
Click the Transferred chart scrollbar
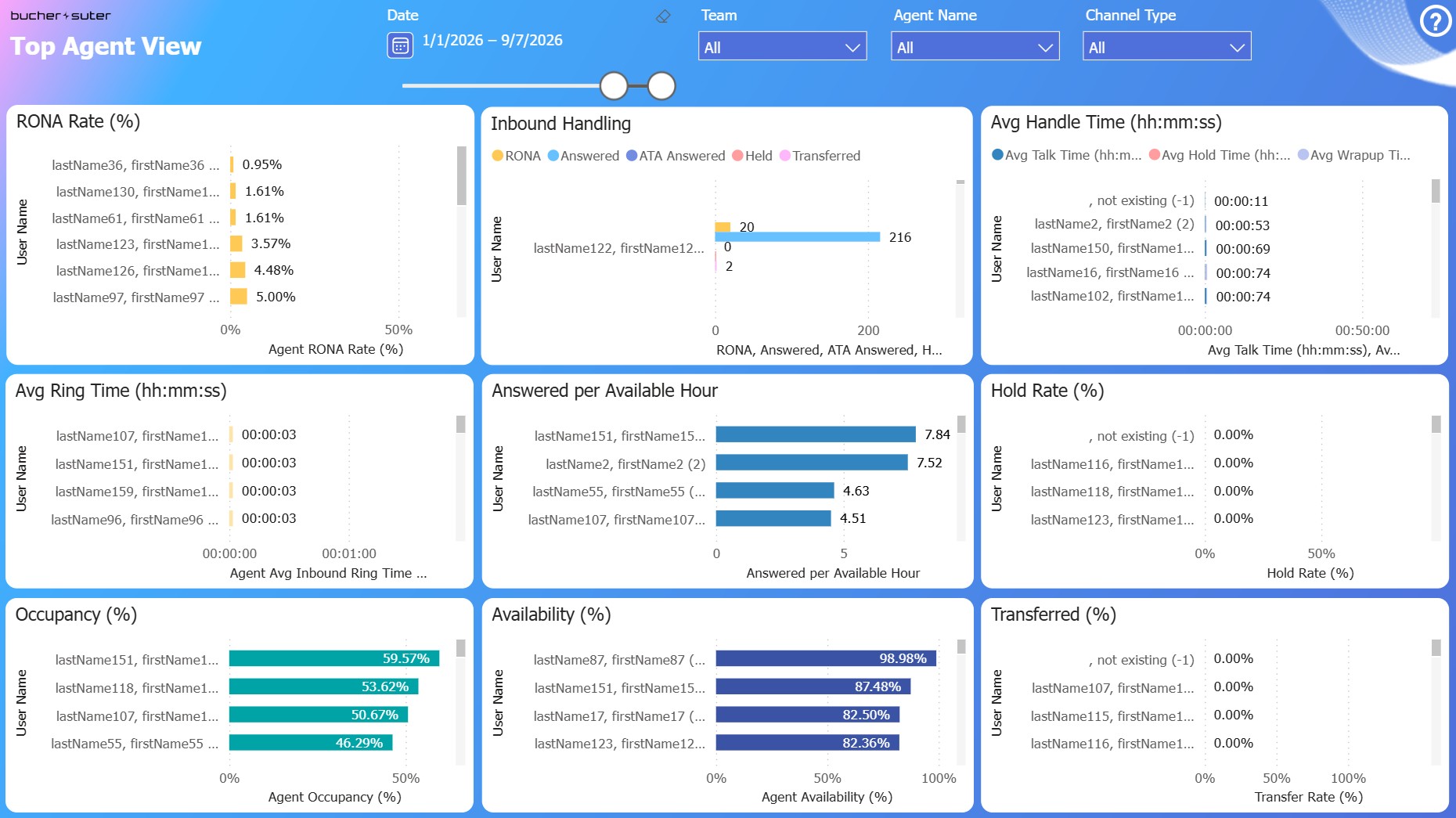click(1436, 648)
